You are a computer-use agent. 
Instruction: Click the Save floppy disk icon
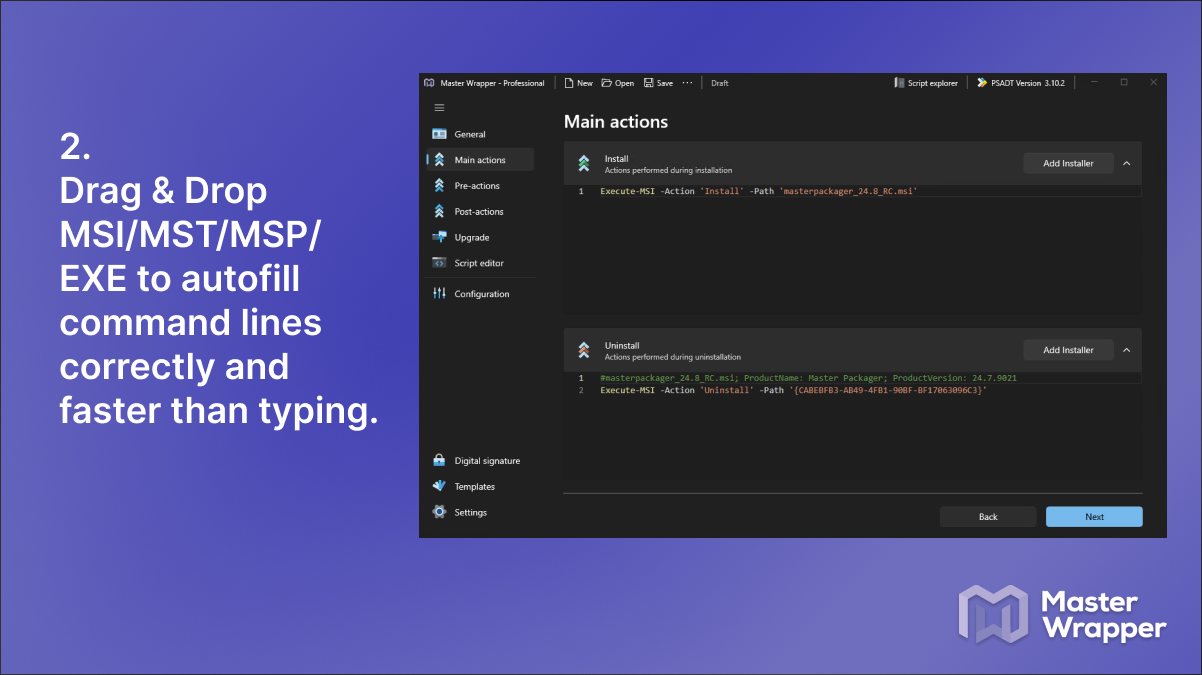pos(648,83)
